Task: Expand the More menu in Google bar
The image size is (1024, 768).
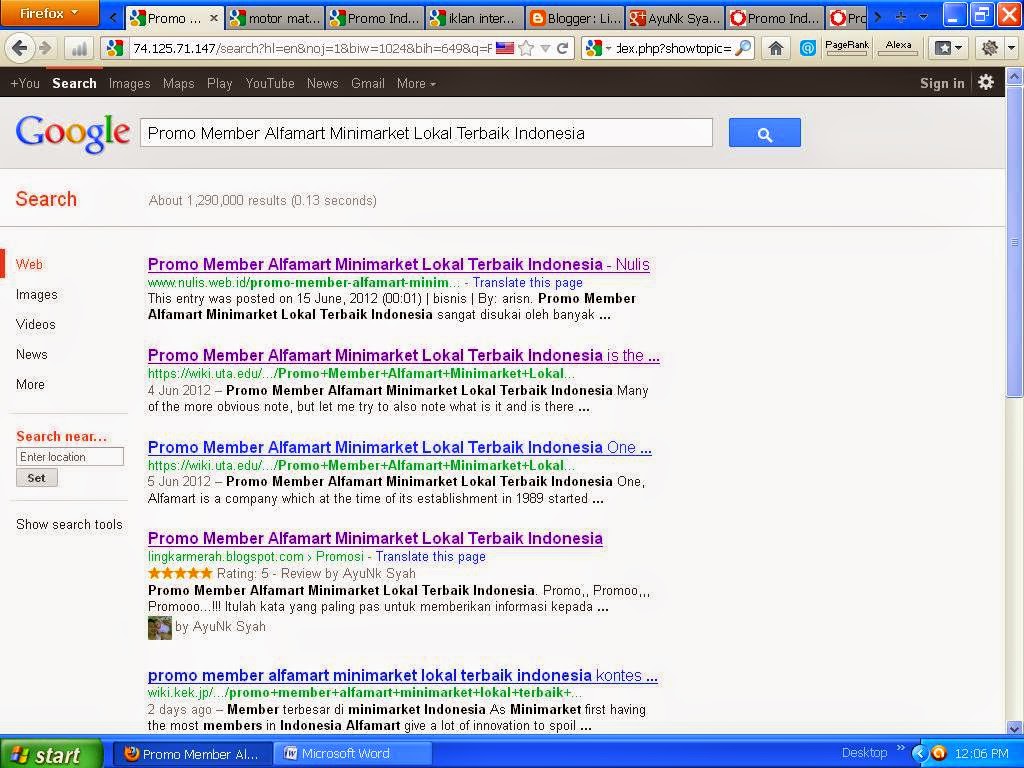Action: (x=416, y=83)
